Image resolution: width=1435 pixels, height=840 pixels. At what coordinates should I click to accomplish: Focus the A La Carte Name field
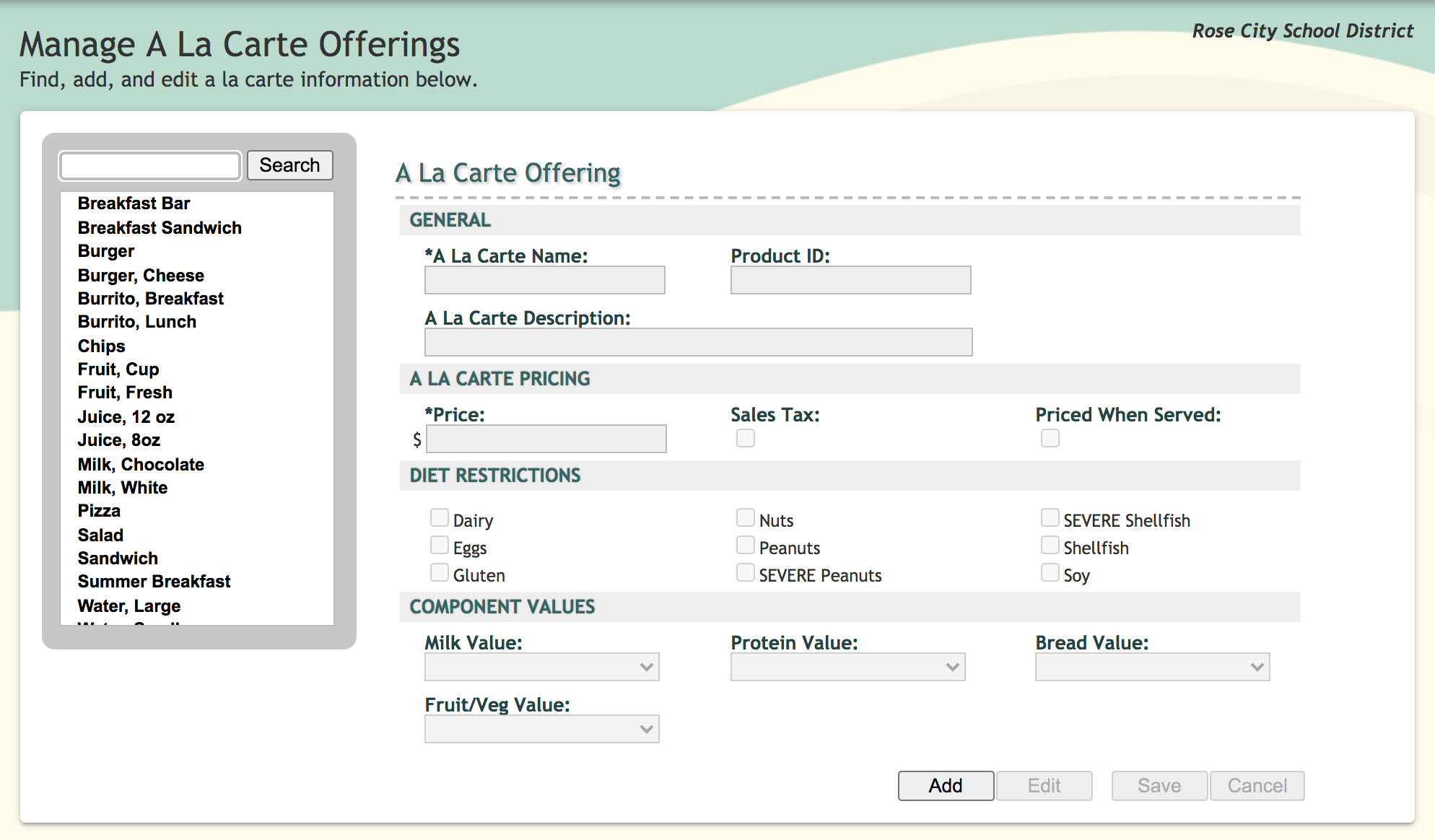click(545, 280)
